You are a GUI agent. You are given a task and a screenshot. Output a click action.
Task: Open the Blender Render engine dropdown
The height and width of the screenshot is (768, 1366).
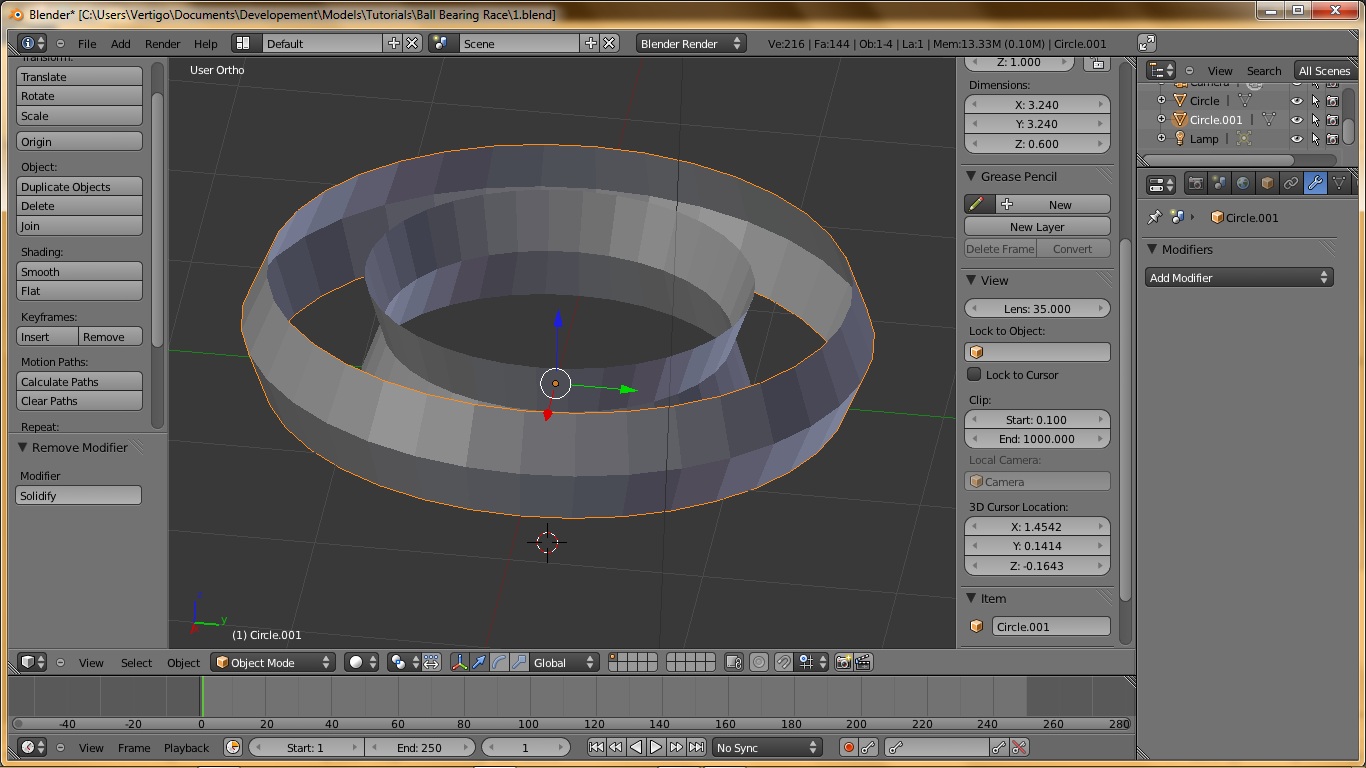coord(691,43)
